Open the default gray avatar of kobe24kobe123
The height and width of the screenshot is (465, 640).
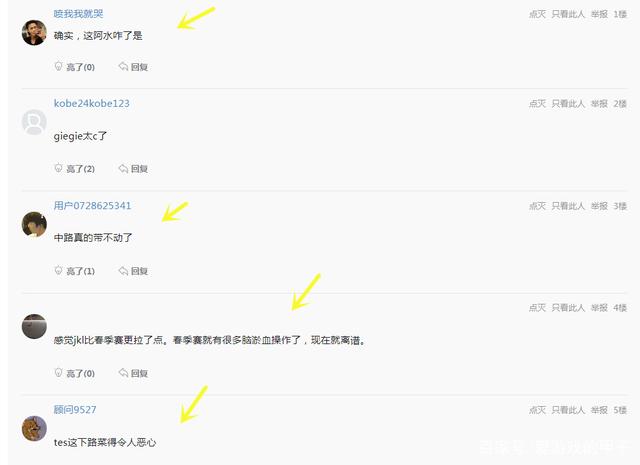click(34, 122)
